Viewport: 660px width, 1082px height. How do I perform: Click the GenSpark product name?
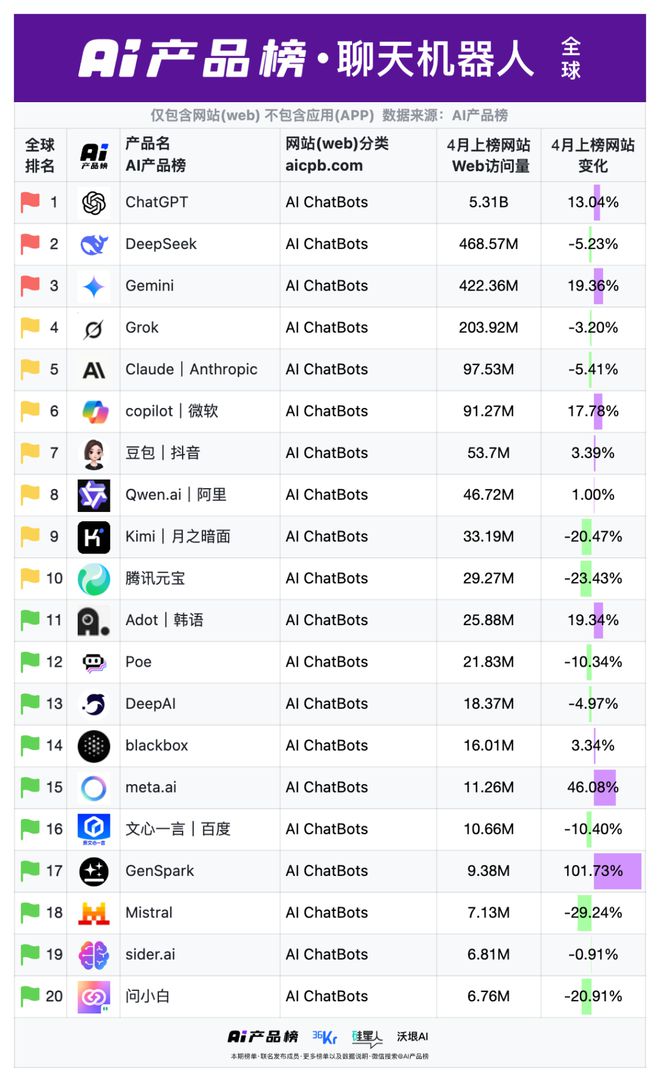[x=159, y=871]
